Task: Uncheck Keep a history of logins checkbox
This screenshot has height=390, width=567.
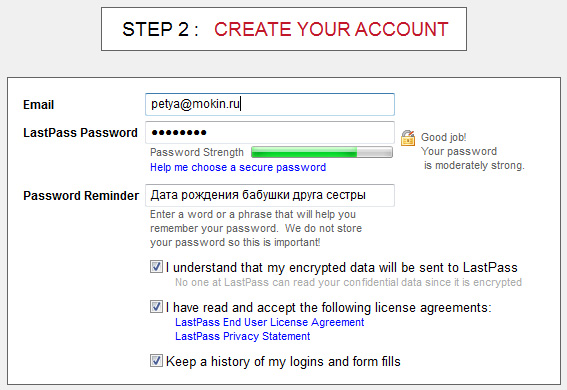Action: click(x=156, y=360)
